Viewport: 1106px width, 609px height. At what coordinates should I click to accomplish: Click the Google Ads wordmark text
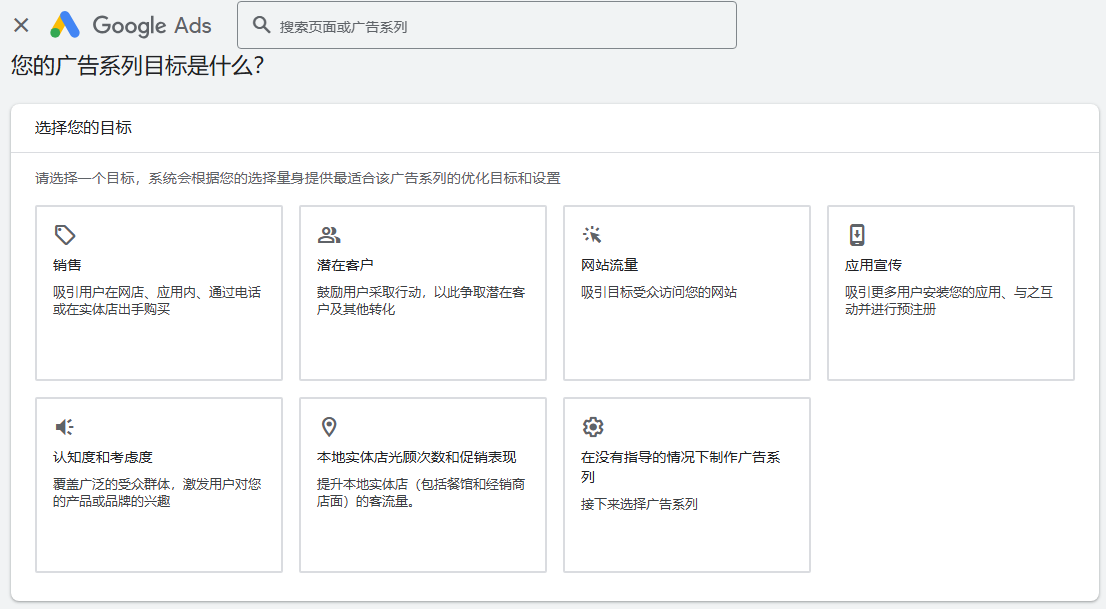point(150,25)
